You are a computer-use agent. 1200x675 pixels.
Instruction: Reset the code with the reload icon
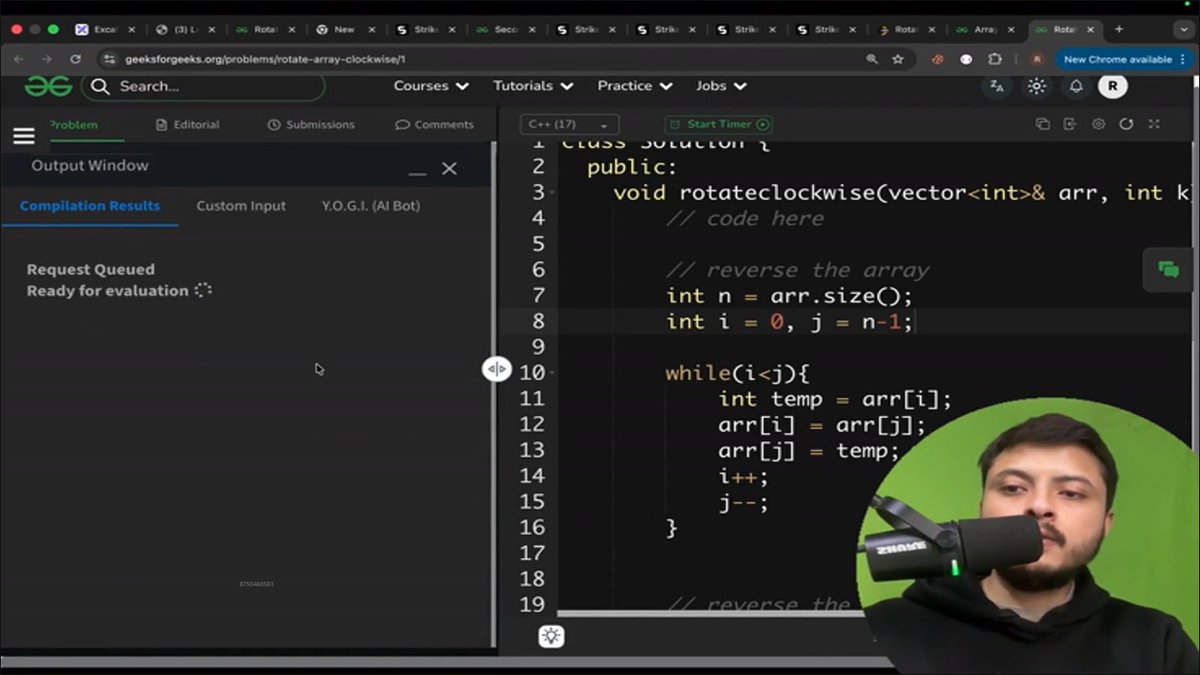[1126, 123]
